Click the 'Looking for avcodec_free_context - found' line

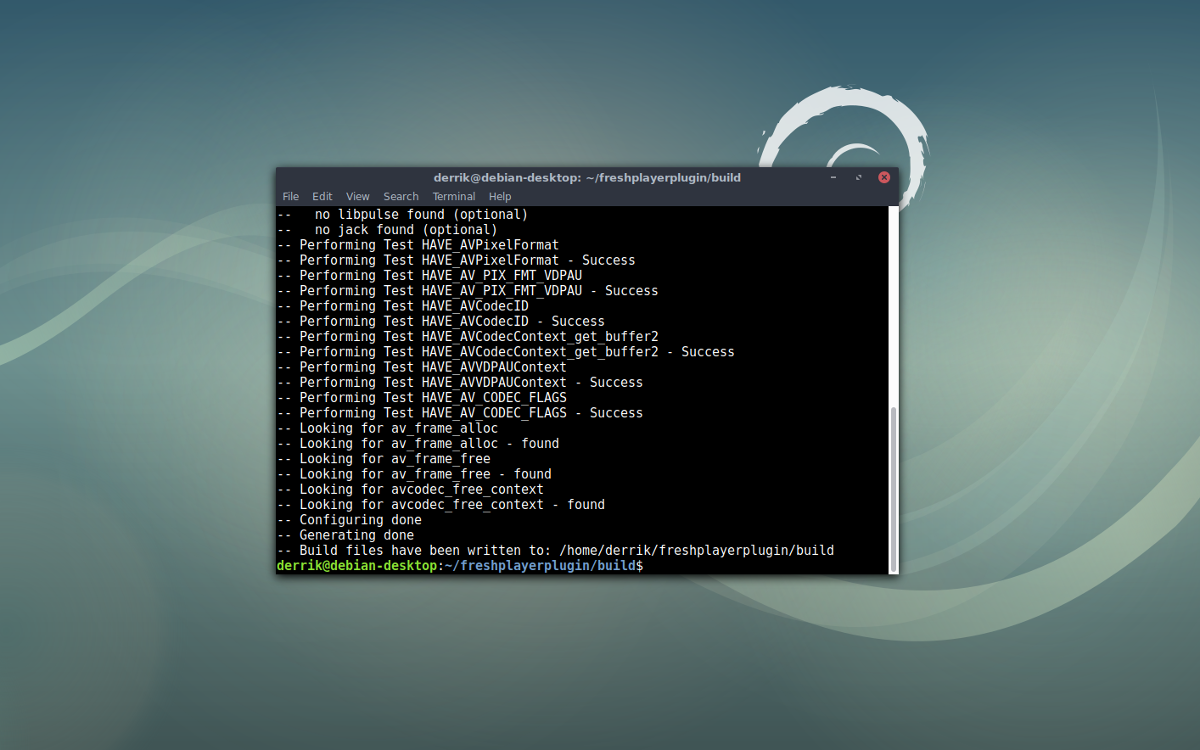[x=441, y=505]
